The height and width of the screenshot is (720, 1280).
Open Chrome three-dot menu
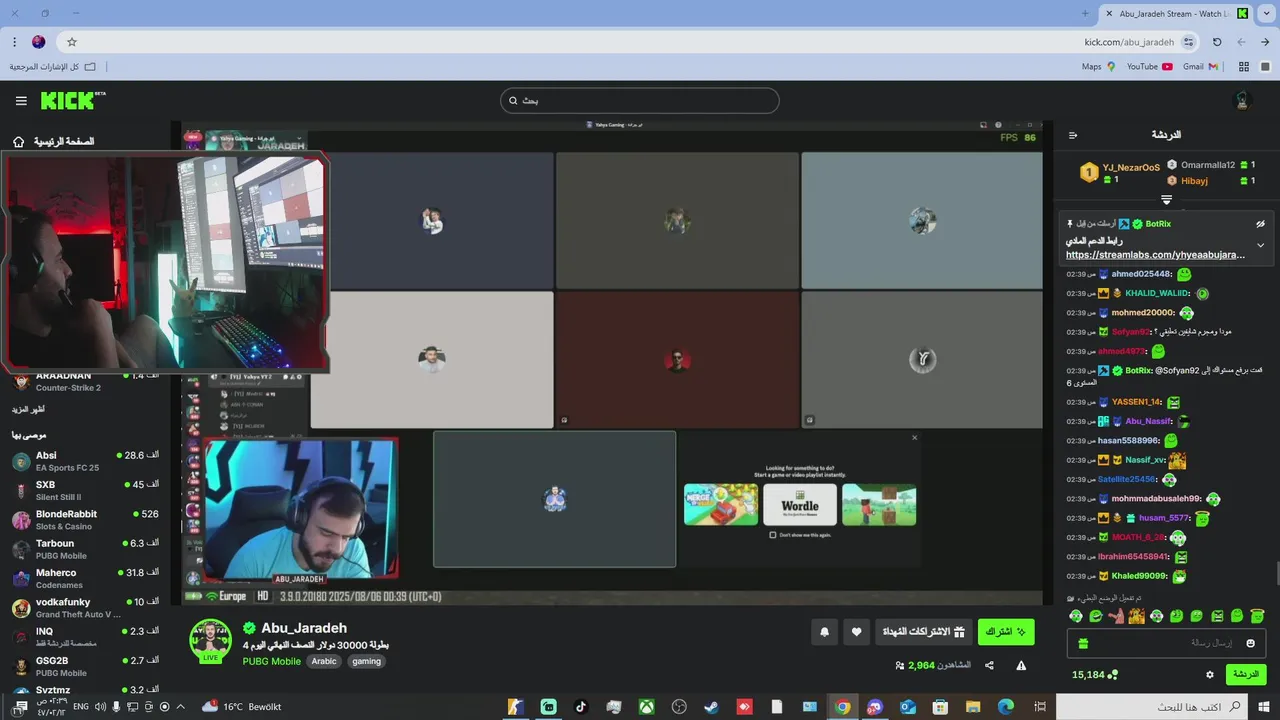[x=14, y=42]
